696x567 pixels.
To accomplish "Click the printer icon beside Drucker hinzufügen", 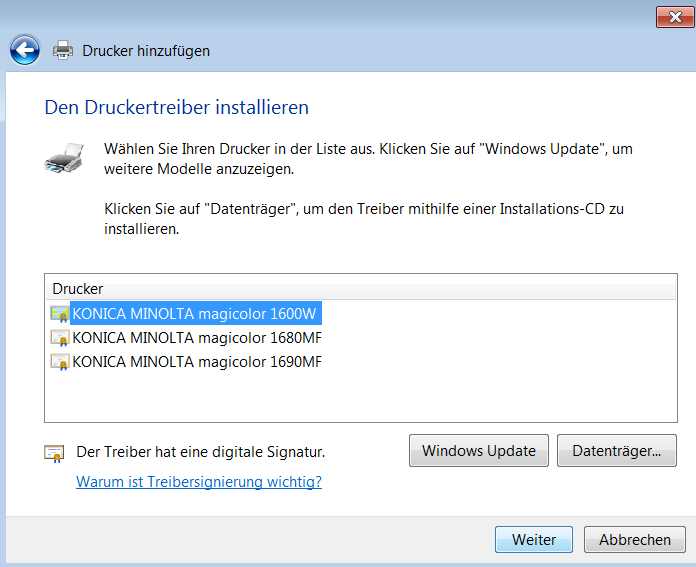I will (x=63, y=50).
